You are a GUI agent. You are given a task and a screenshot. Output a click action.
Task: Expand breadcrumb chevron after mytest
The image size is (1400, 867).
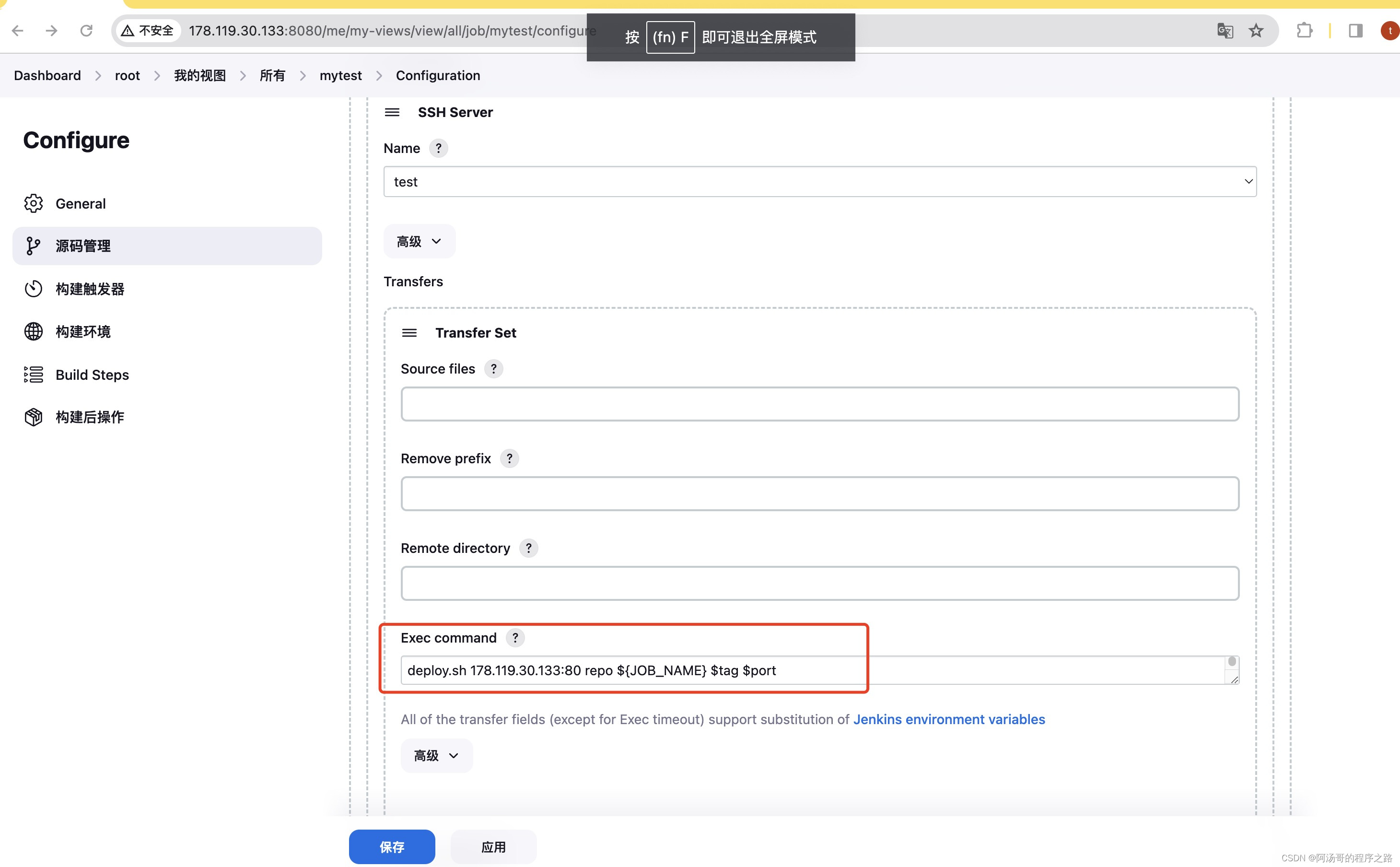click(379, 76)
